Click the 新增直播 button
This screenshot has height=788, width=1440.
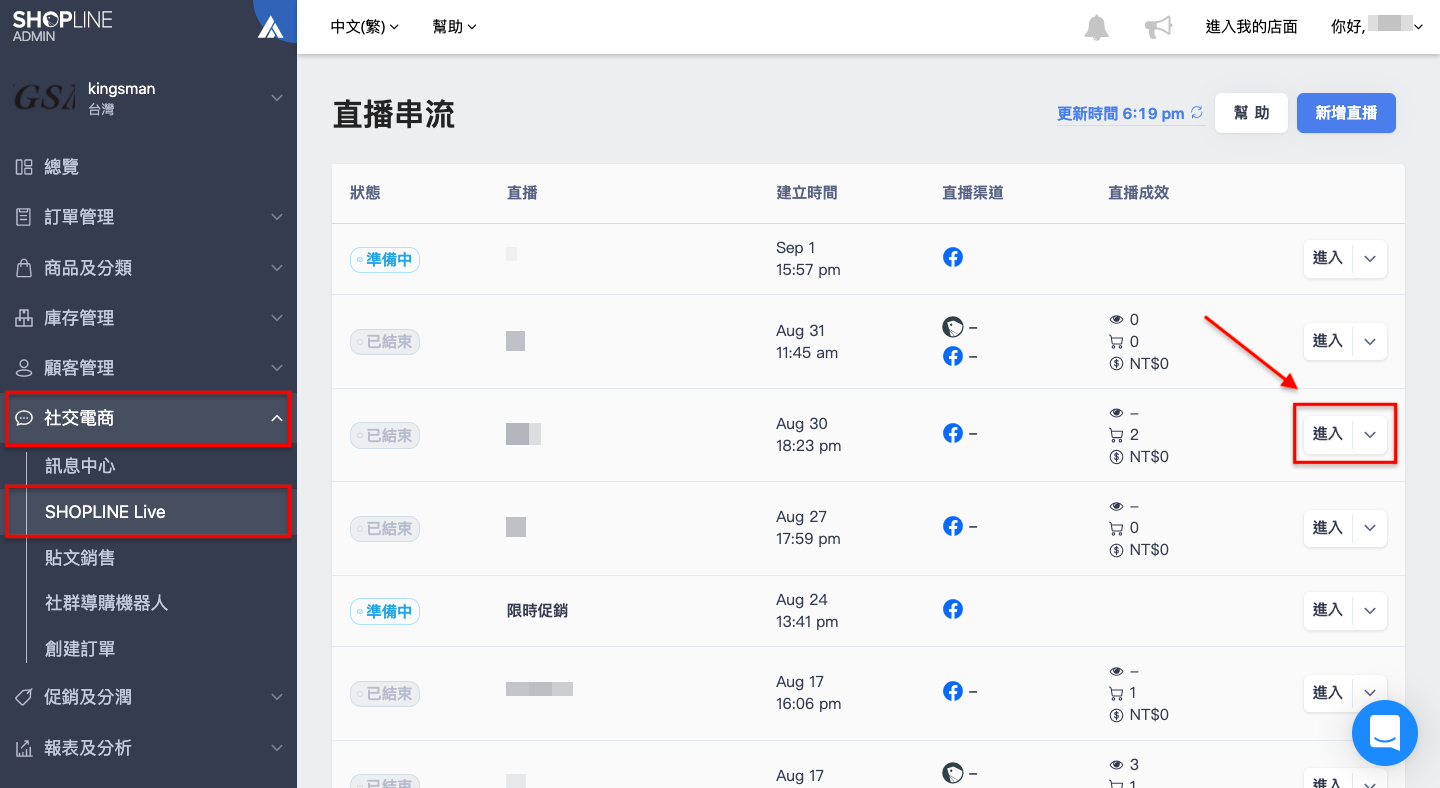coord(1346,113)
